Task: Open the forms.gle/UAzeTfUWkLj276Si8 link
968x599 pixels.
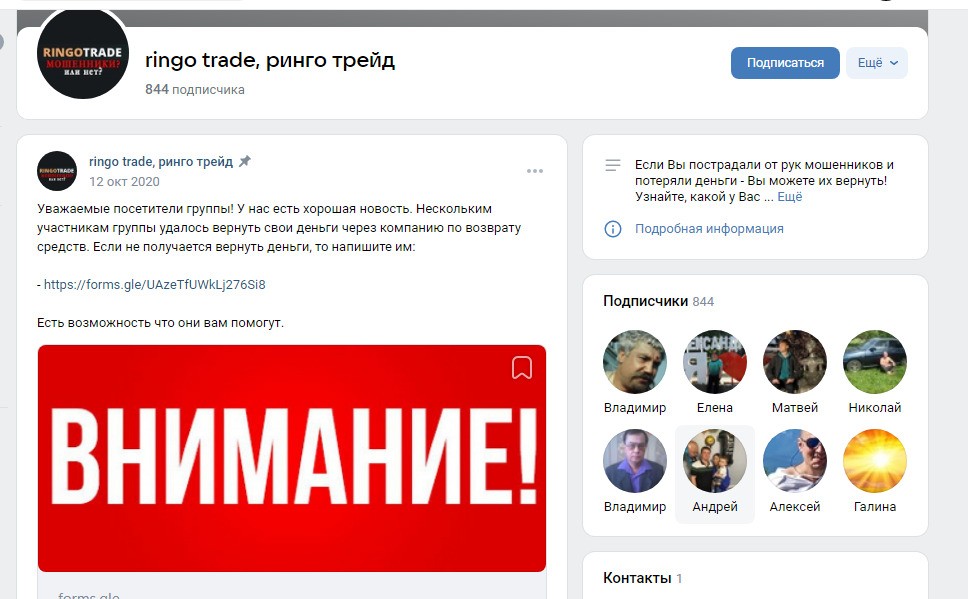Action: point(154,285)
